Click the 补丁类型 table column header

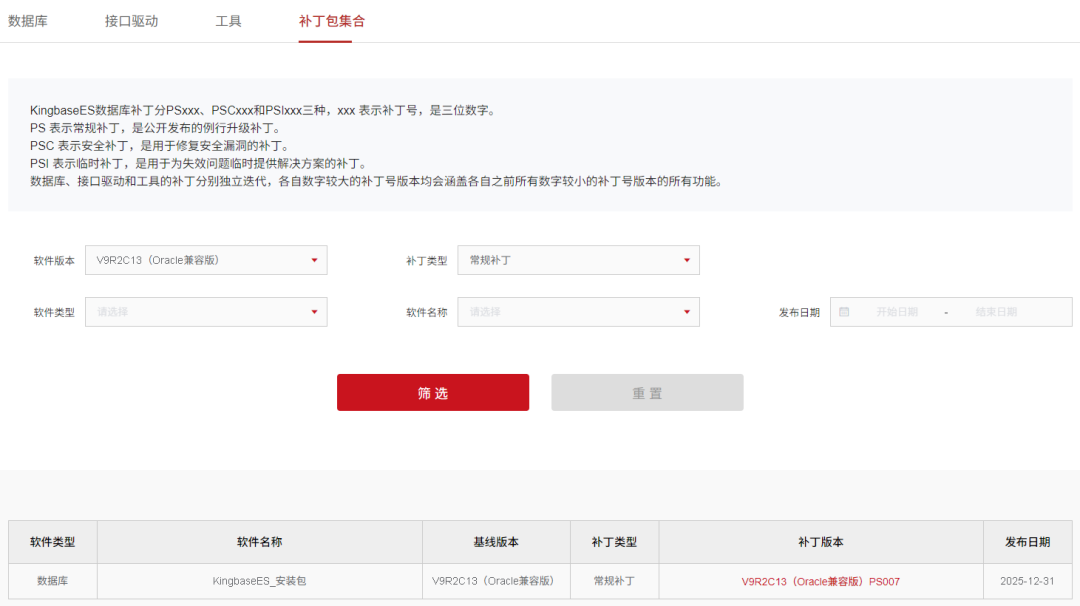pyautogui.click(x=614, y=542)
